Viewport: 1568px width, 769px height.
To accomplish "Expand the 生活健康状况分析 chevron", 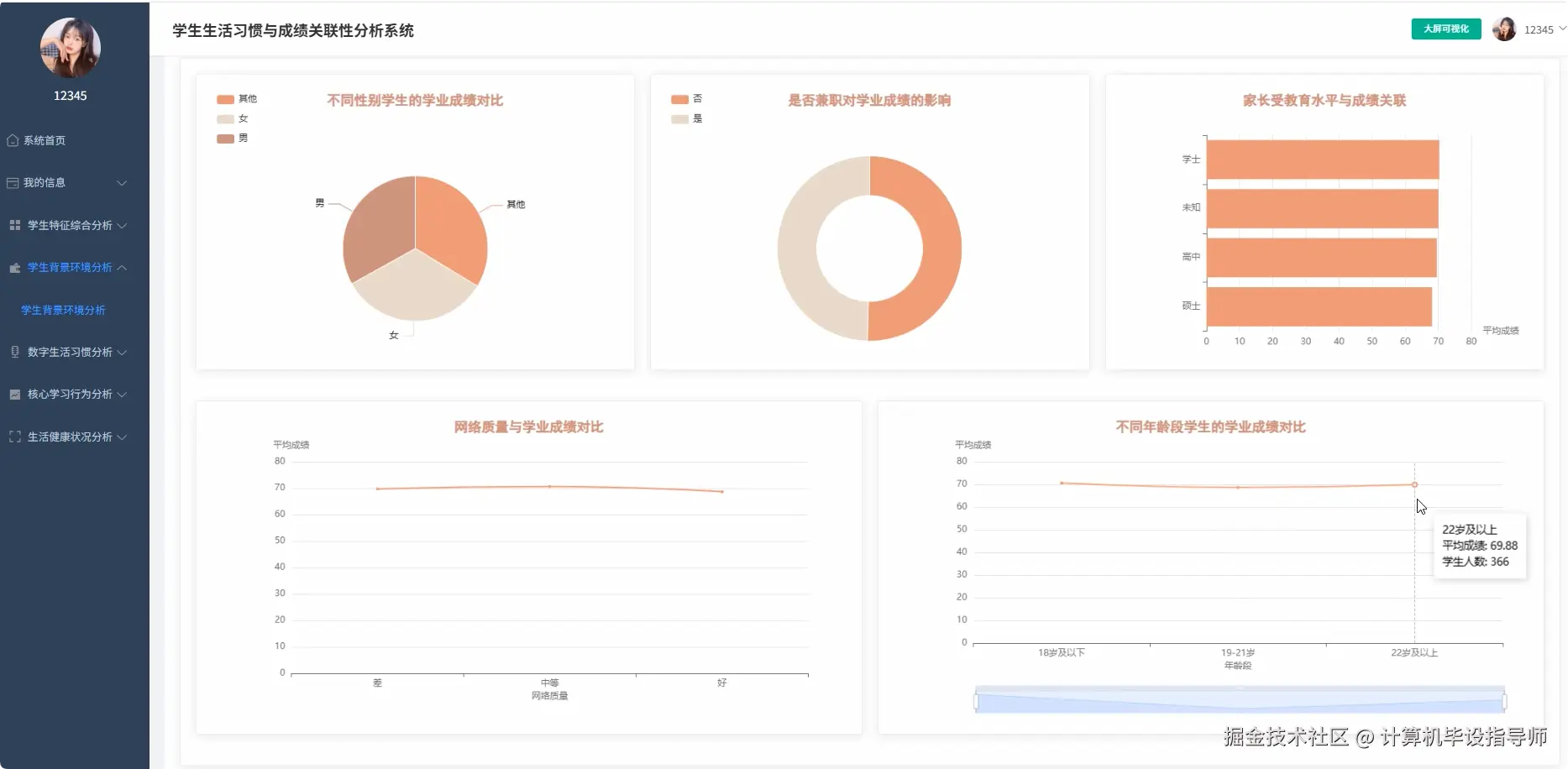I will [122, 437].
